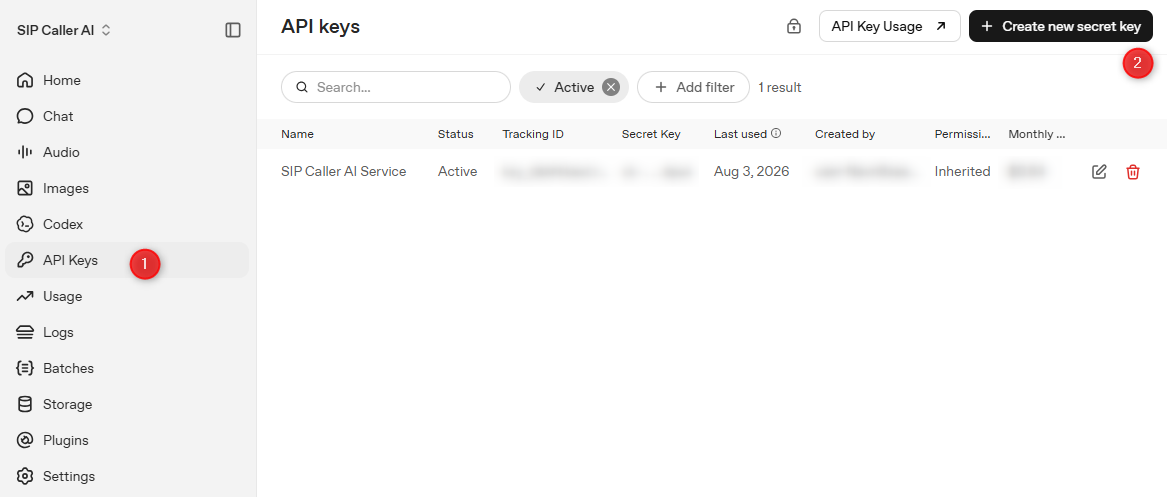Click the lock icon beside API Key Usage
The height and width of the screenshot is (497, 1167).
click(794, 27)
